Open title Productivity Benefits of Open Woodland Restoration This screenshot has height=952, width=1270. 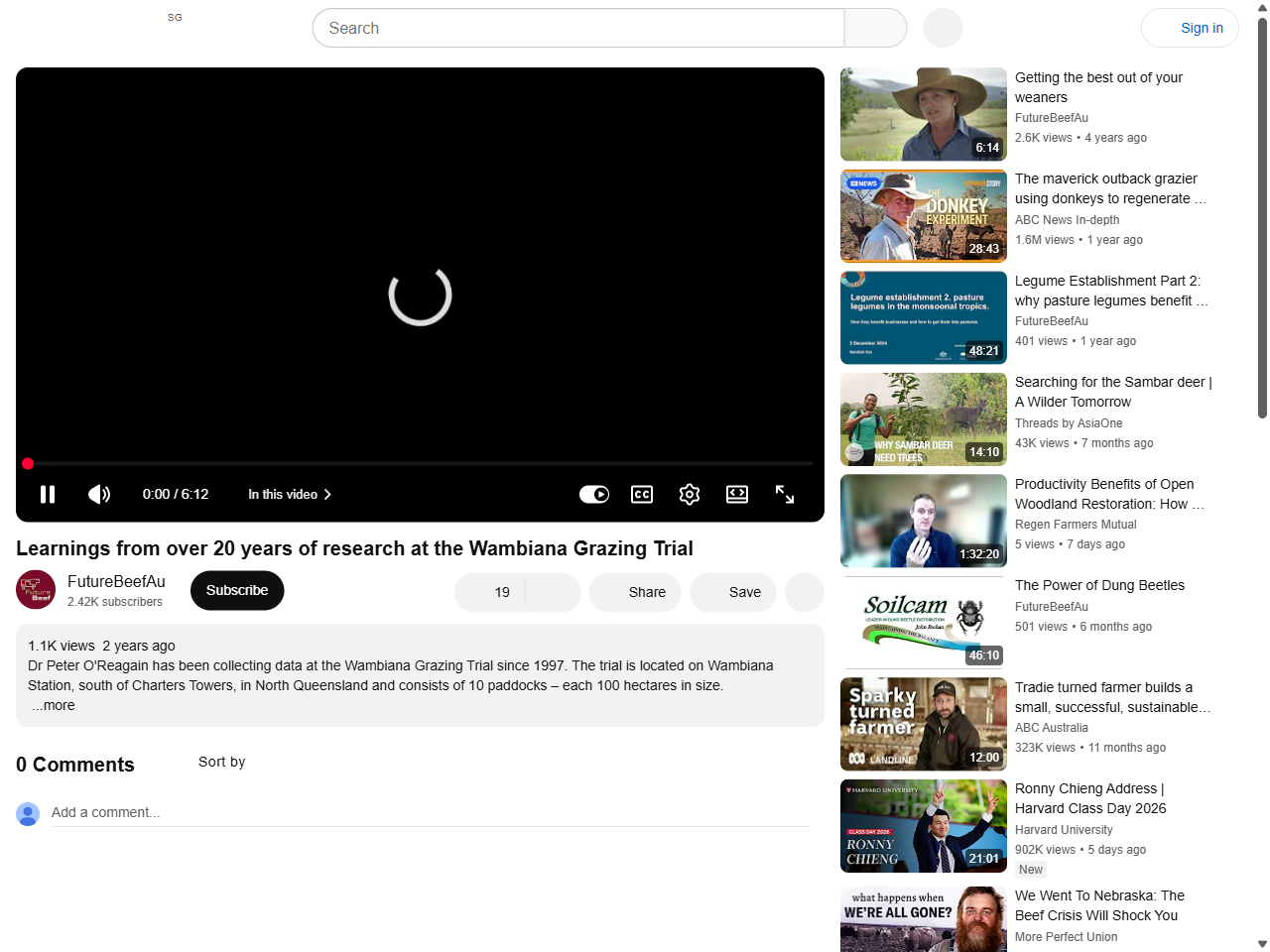coord(1109,494)
